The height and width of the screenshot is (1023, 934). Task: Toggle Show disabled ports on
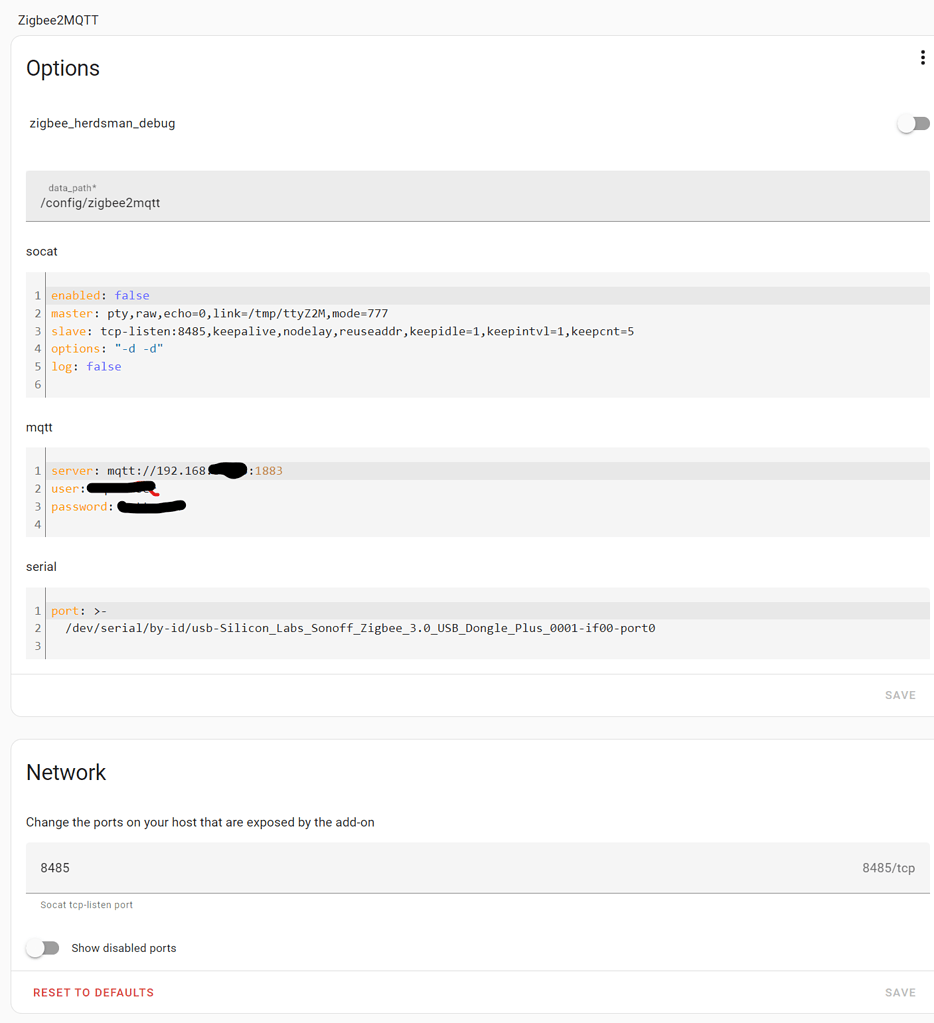click(42, 947)
